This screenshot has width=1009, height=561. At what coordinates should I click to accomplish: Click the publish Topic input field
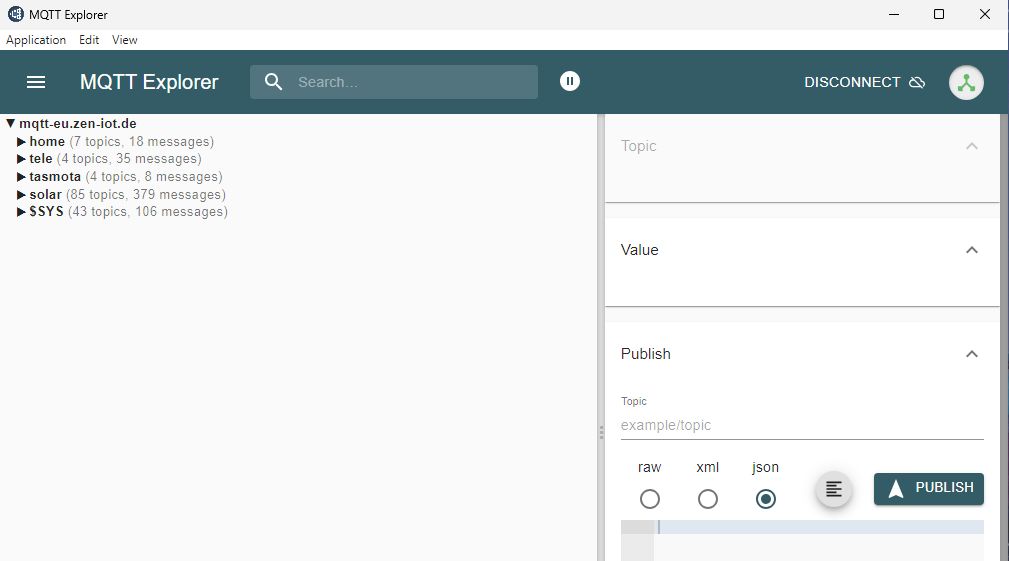click(801, 425)
